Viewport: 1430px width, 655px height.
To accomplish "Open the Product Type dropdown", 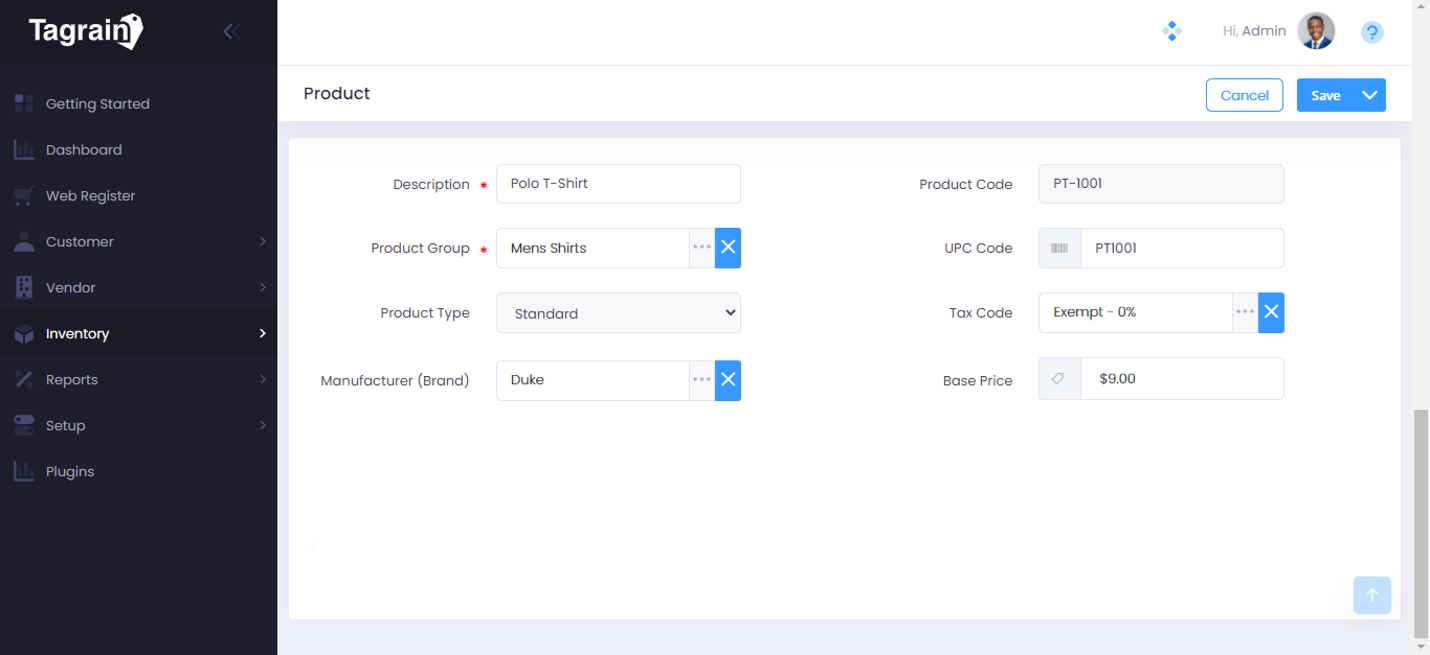I will (618, 312).
